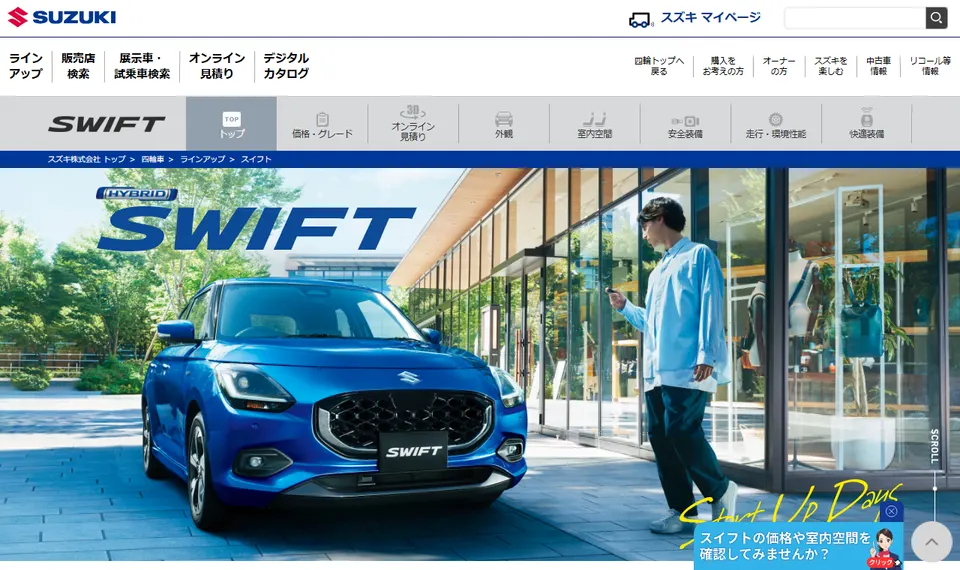
Task: Open スズキを楽しむ link
Action: point(831,66)
